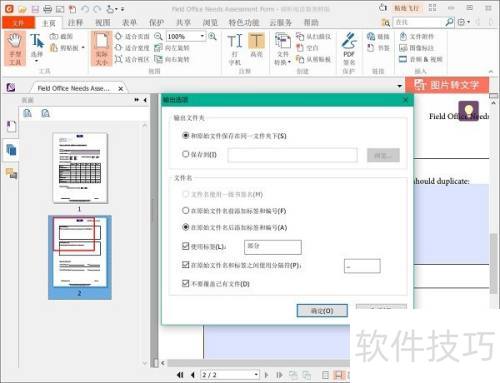Screen dimensions: 500x383
Task: Open the bookmarks panel icon in left sidebar
Action: [x=11, y=127]
